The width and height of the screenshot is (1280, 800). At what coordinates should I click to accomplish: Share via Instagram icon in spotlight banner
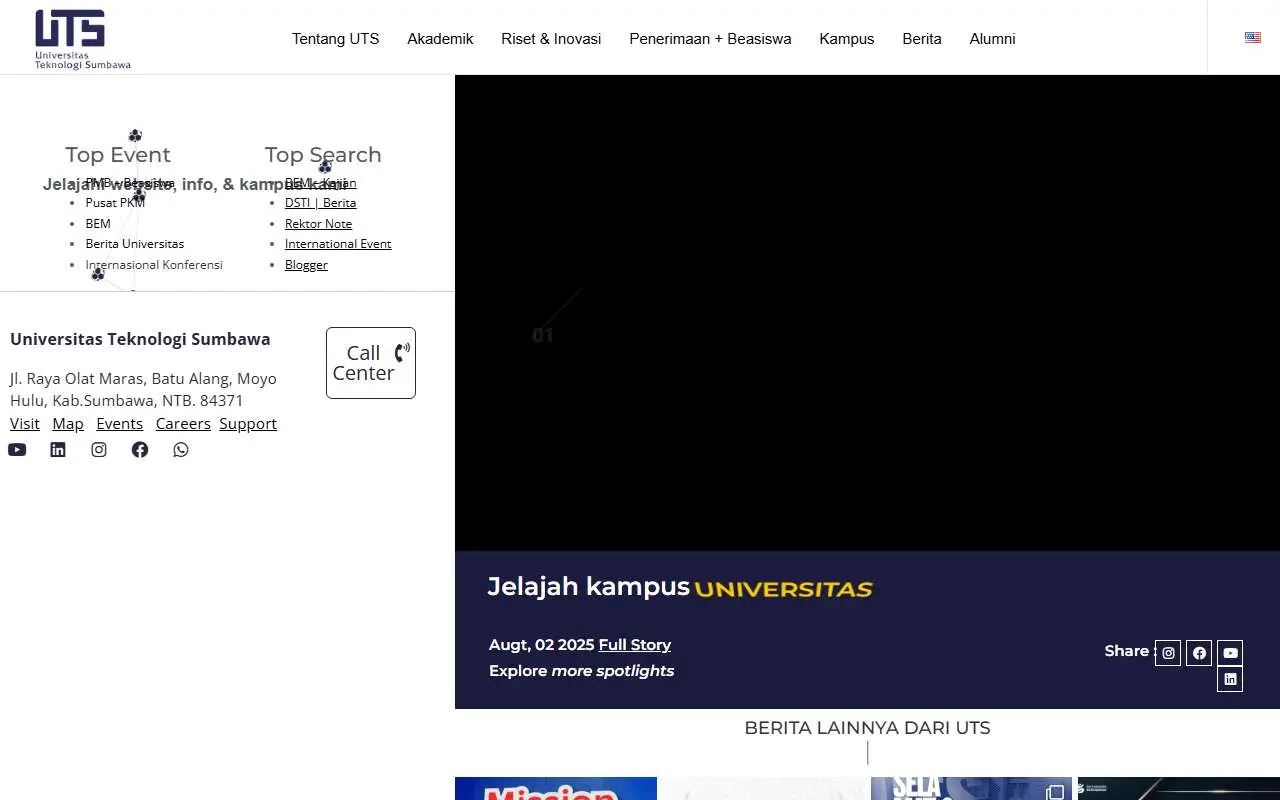(1168, 653)
